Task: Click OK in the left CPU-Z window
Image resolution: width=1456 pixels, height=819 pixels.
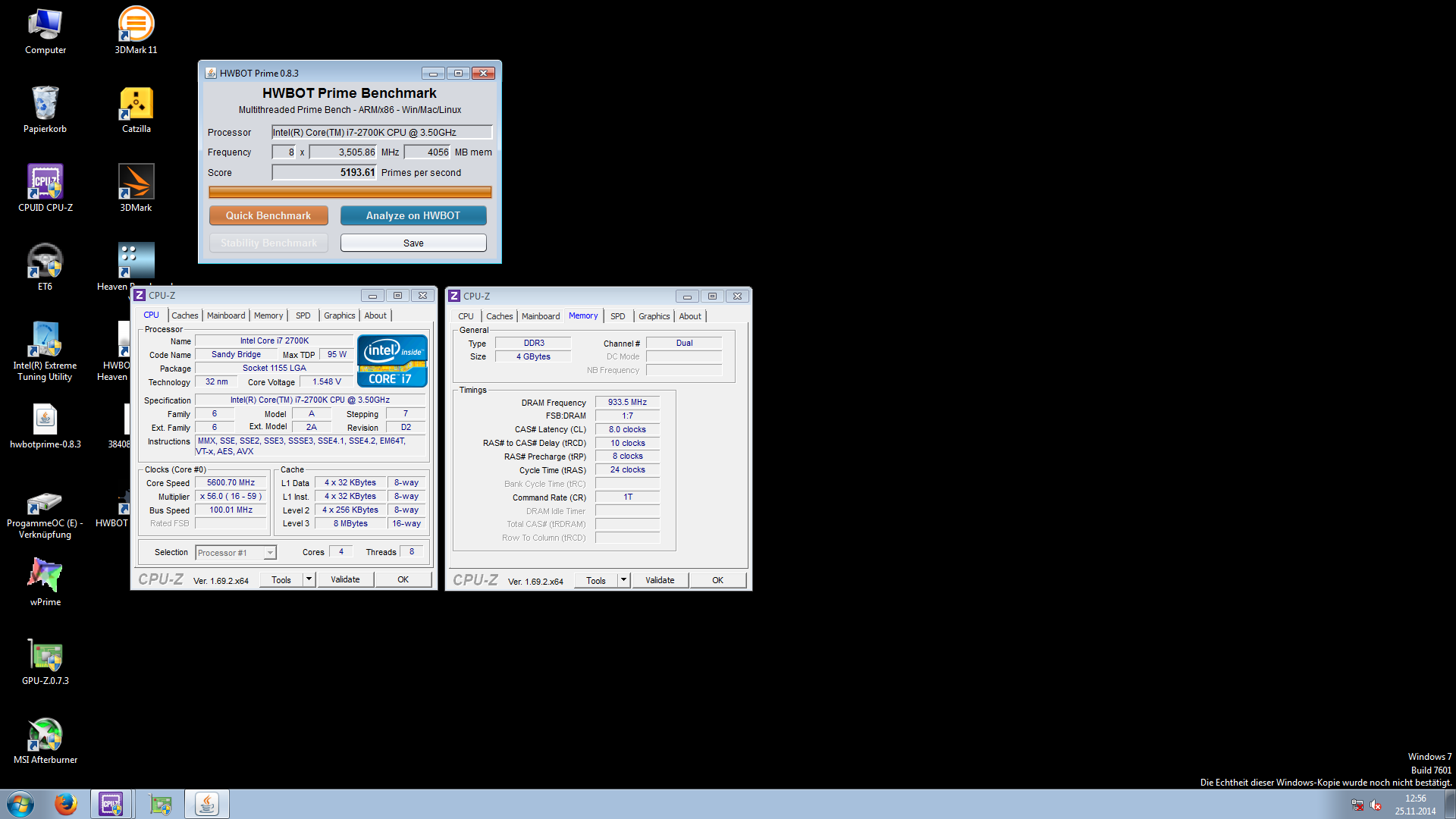Action: (403, 579)
